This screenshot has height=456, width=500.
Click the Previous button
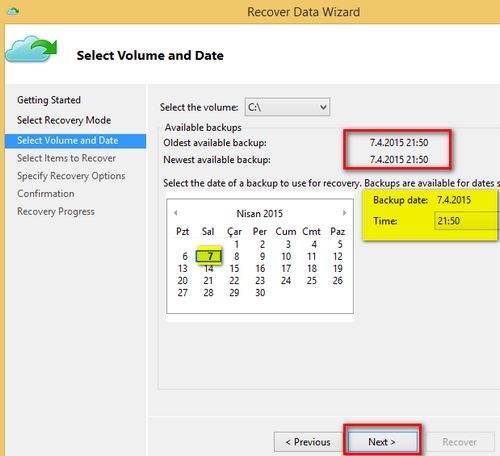tap(308, 442)
